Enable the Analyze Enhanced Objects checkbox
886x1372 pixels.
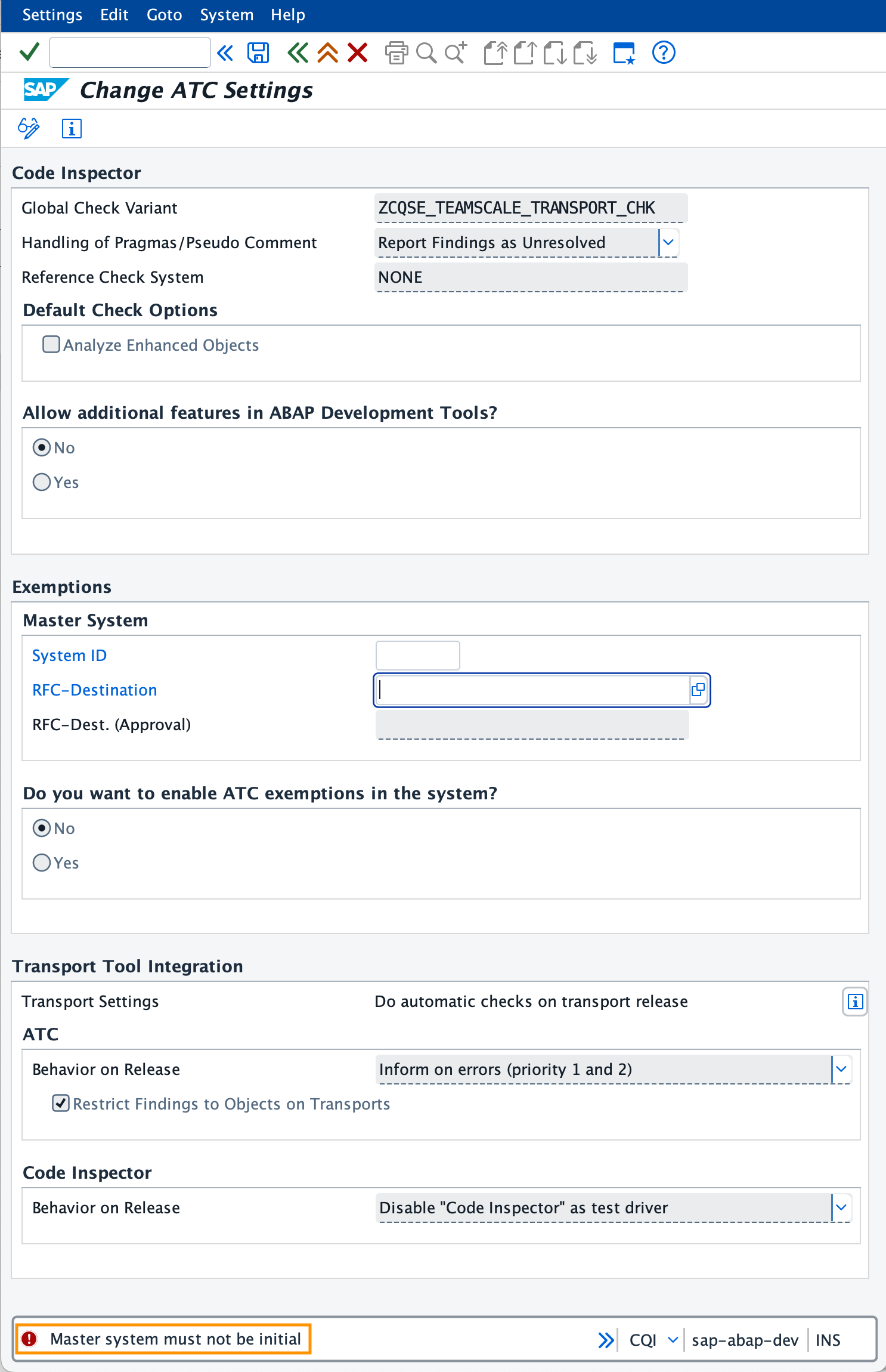(51, 345)
